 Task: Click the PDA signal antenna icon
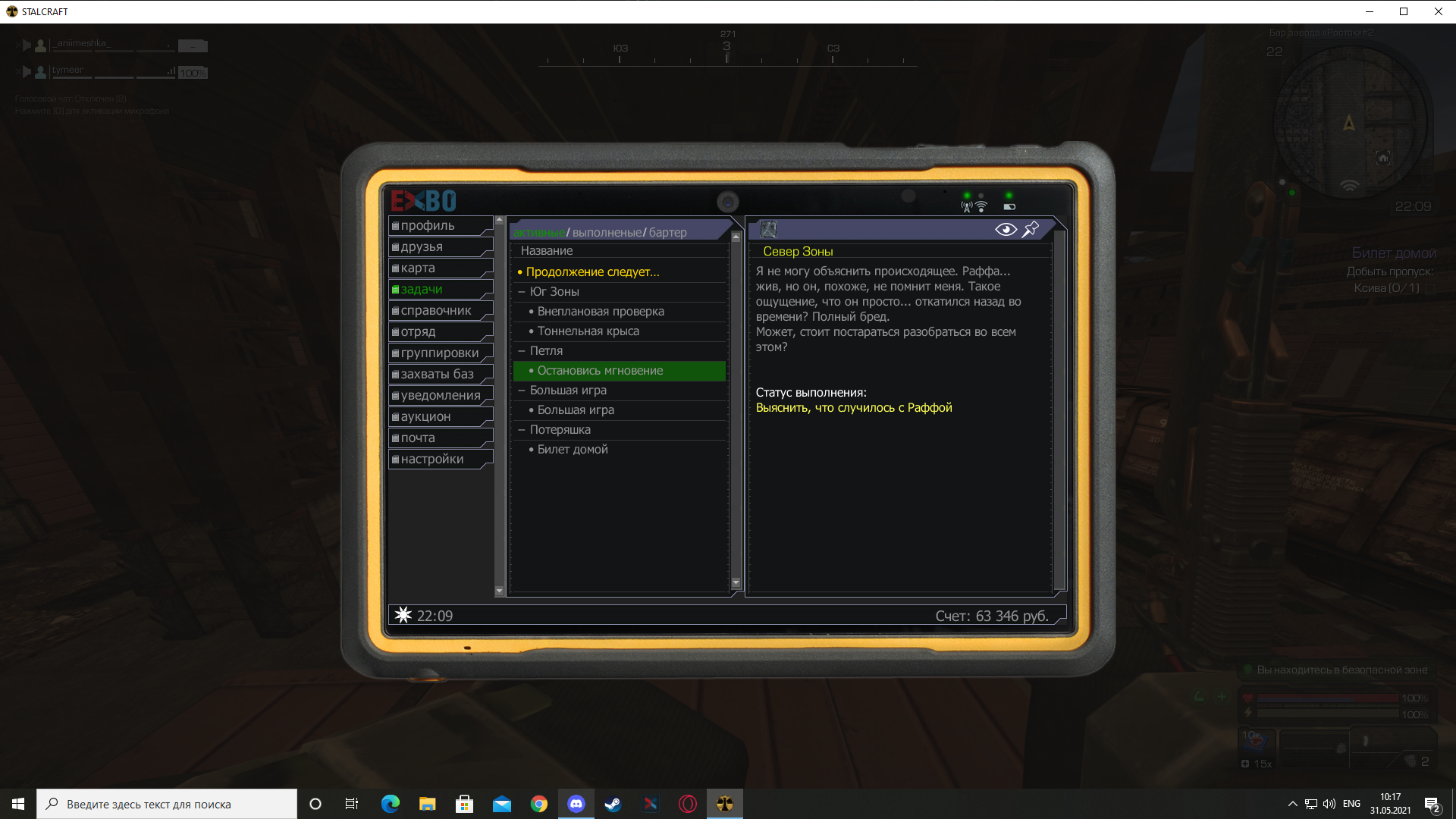(966, 206)
